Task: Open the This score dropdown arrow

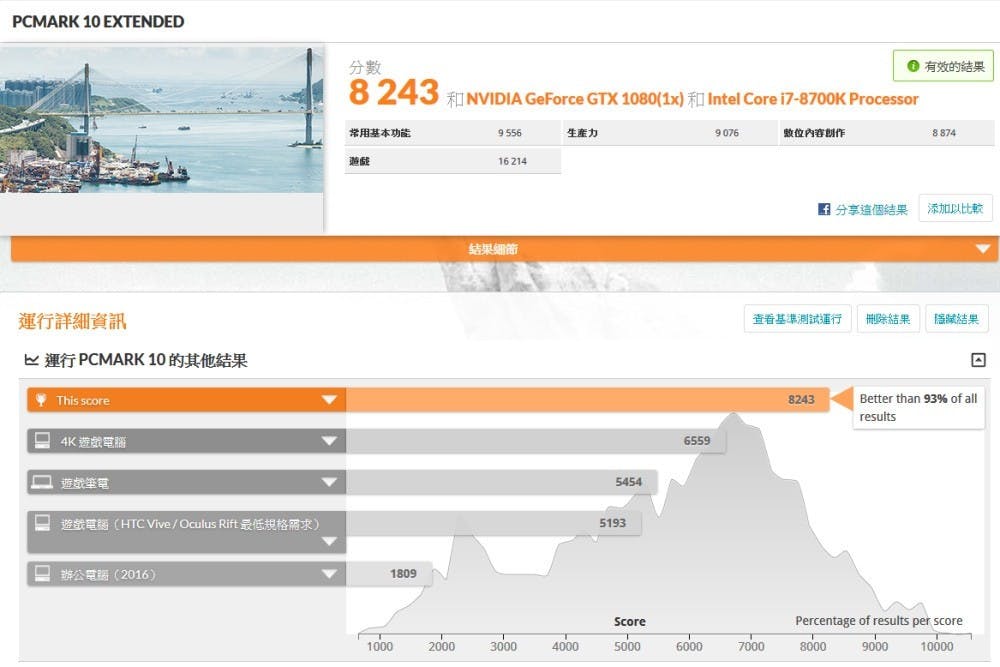Action: (x=329, y=400)
